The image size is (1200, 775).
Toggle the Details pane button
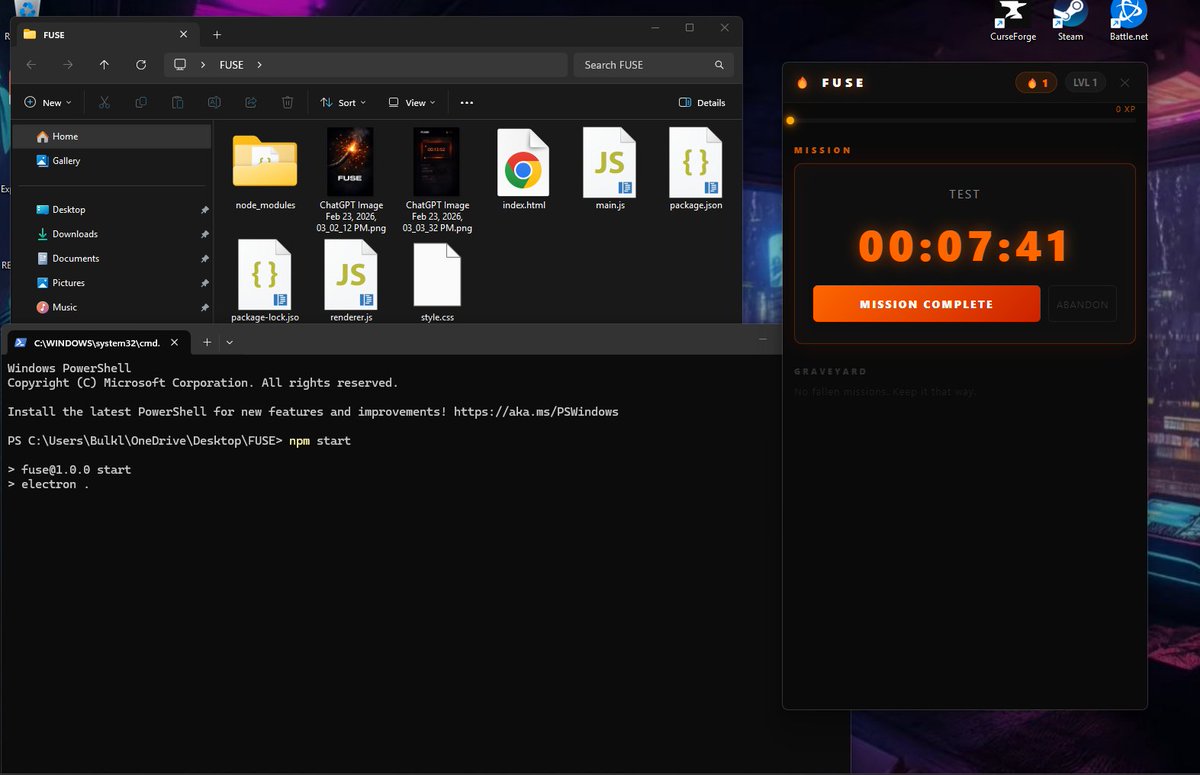tap(702, 102)
